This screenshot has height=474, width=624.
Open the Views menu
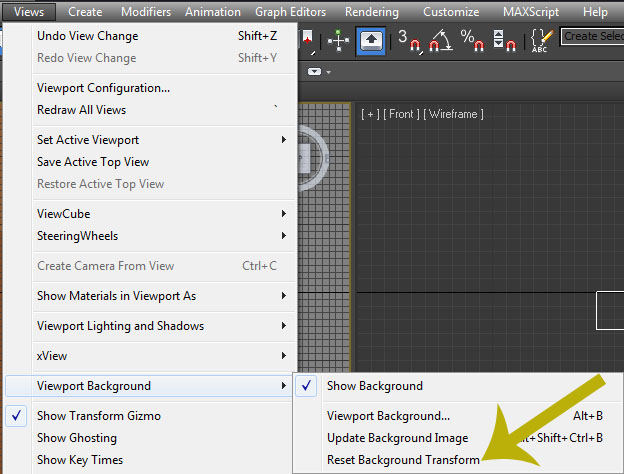click(29, 12)
